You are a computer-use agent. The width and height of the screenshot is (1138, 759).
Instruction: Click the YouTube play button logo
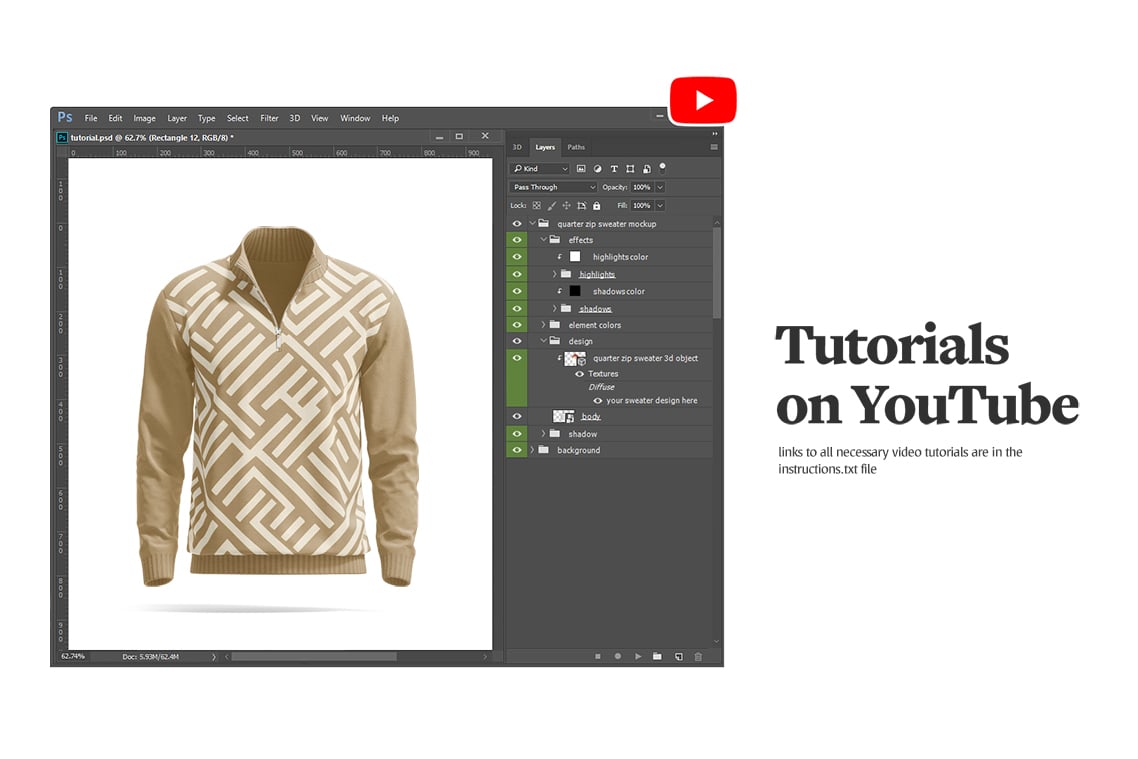[703, 99]
